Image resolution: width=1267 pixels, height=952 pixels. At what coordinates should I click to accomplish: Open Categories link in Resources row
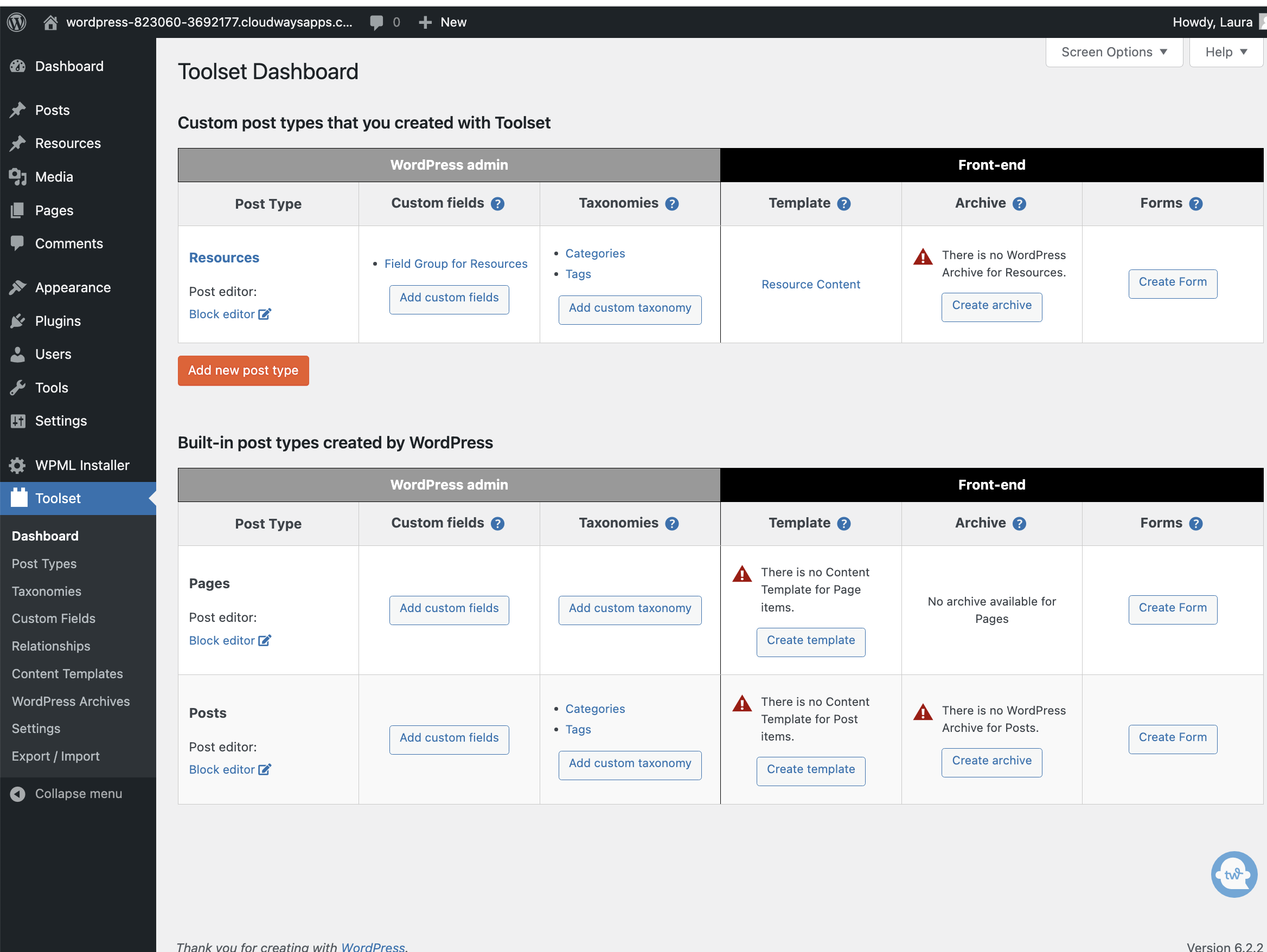(595, 254)
